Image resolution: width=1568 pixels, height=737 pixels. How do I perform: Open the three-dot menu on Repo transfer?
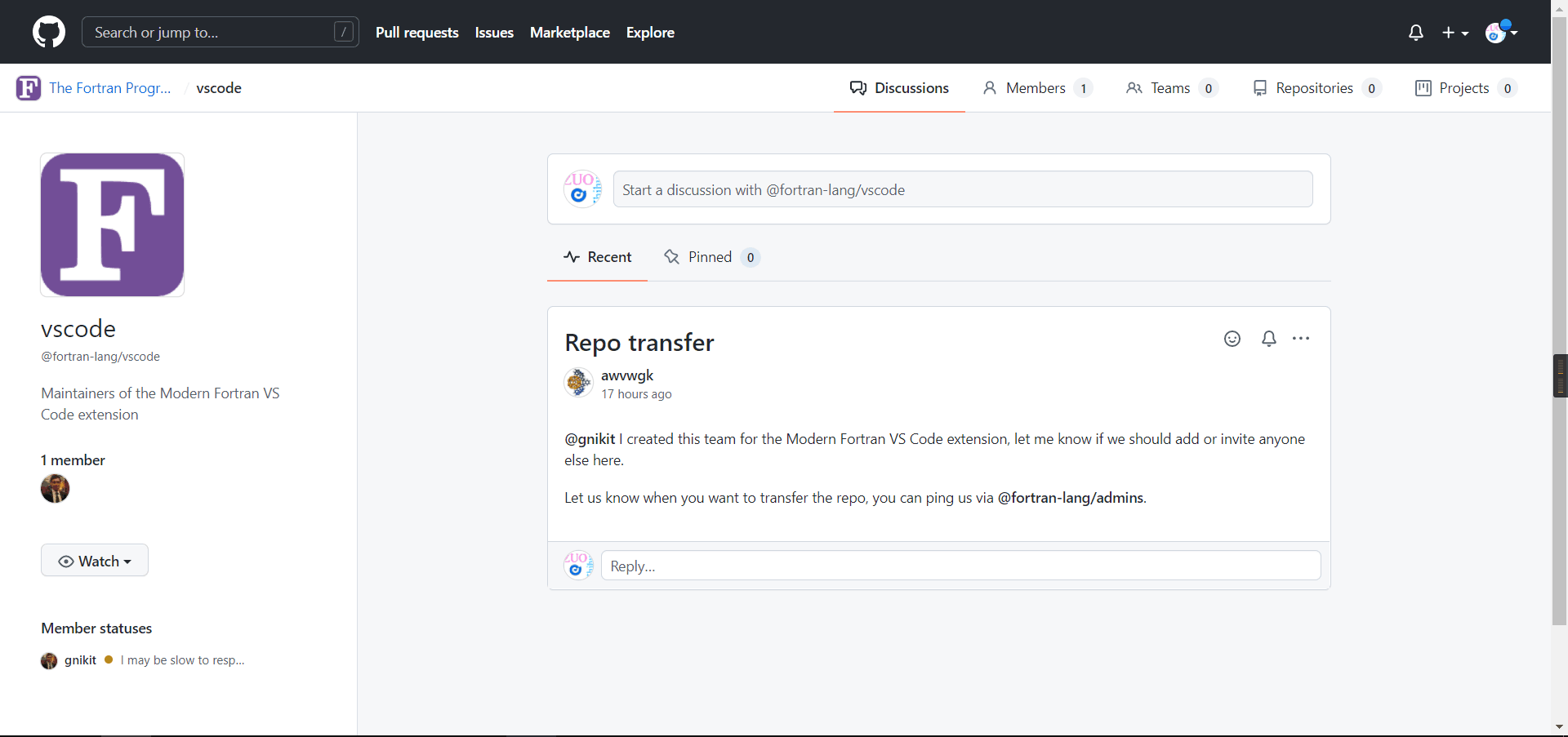[1301, 339]
